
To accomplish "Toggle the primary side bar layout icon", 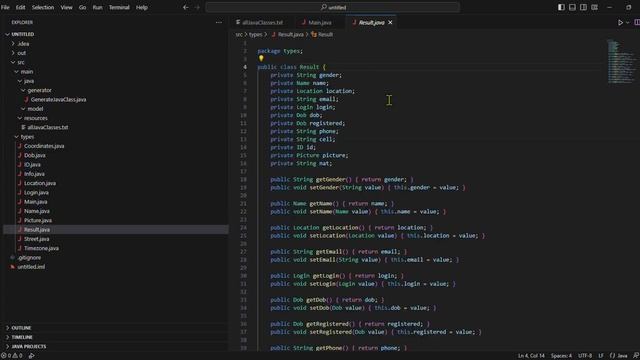I will pyautogui.click(x=561, y=7).
